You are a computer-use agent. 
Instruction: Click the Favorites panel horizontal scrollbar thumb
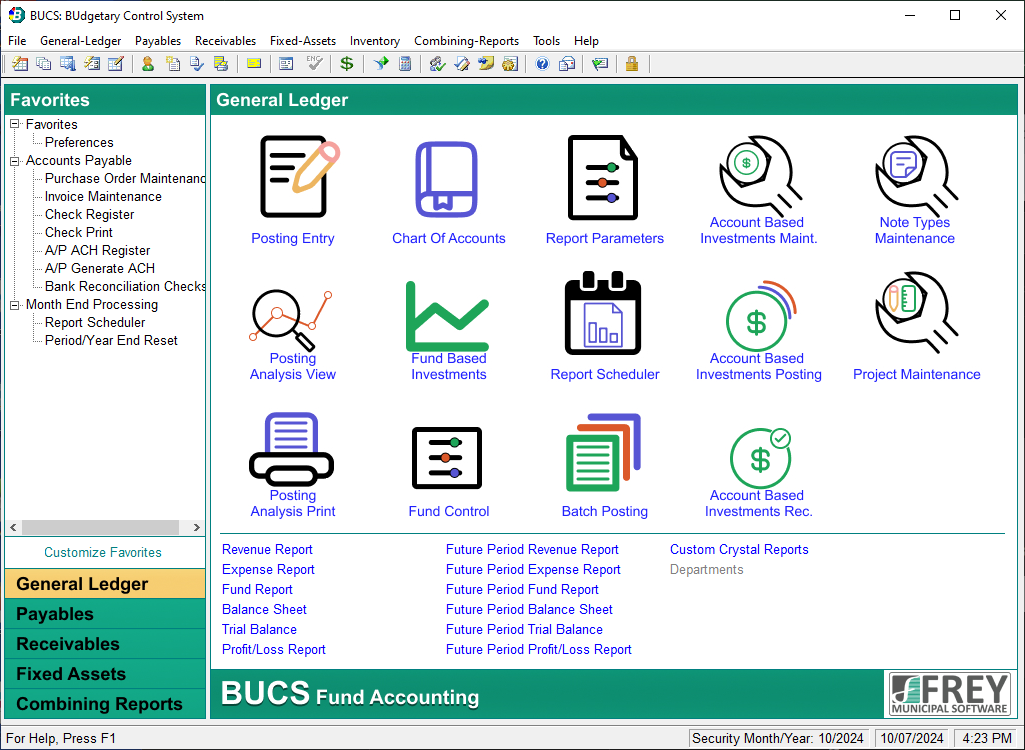(100, 527)
